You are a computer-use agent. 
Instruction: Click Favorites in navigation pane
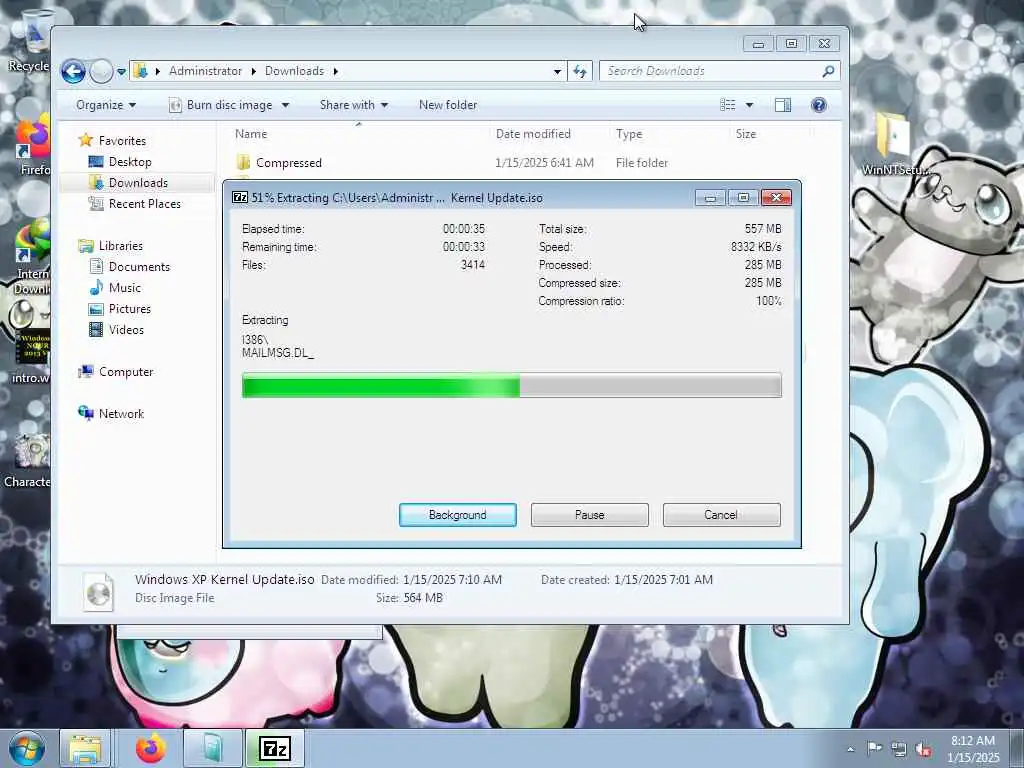[x=122, y=140]
